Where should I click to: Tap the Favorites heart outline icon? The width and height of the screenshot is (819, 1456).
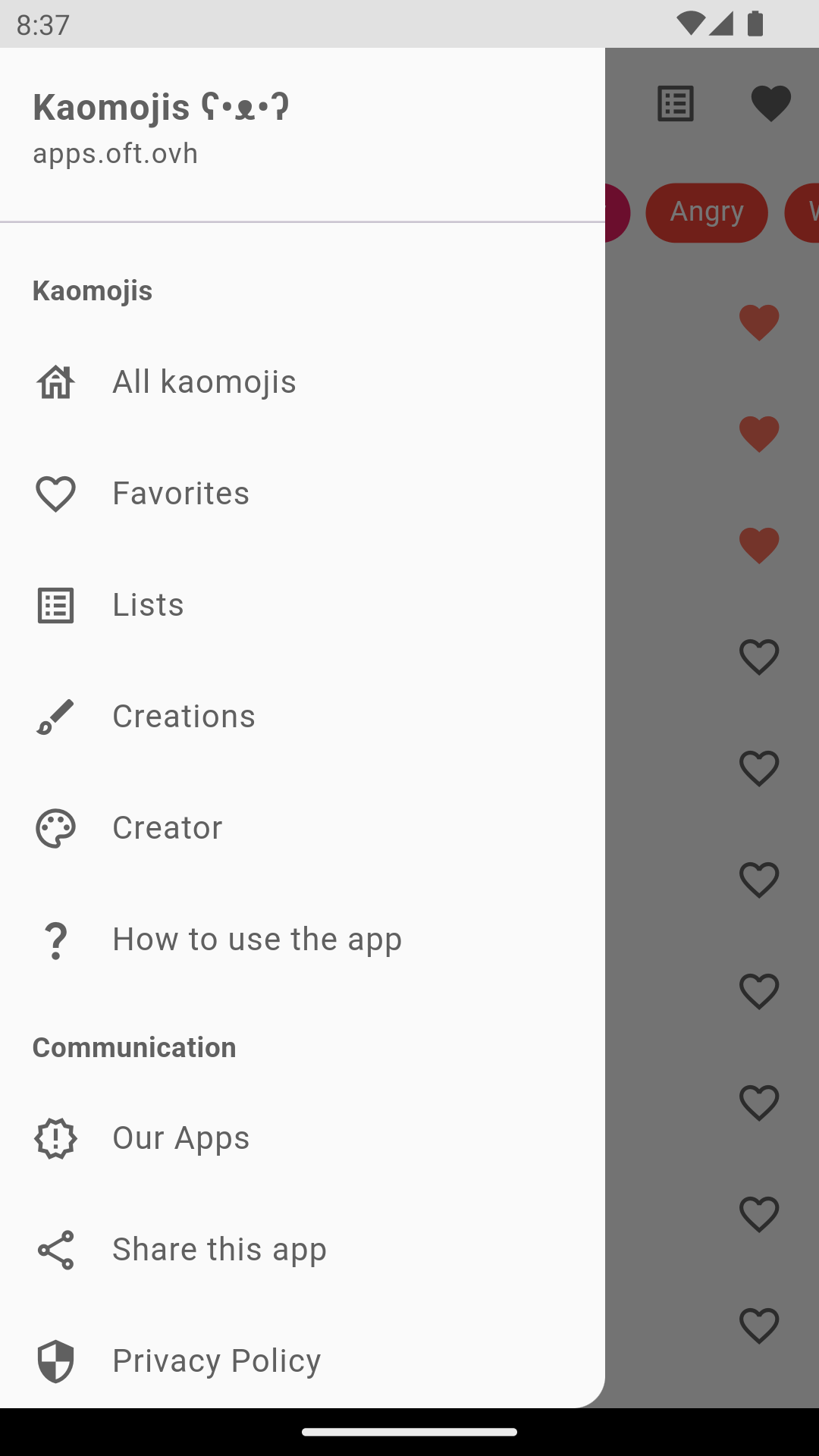click(x=55, y=494)
